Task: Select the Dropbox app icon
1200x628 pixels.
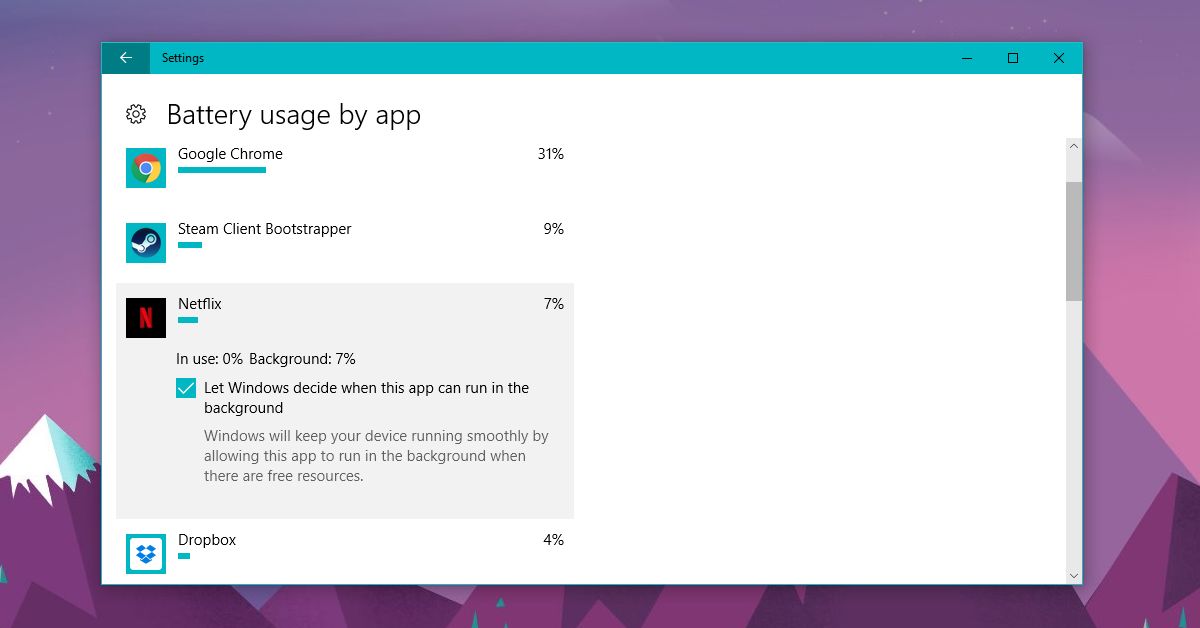Action: click(146, 553)
